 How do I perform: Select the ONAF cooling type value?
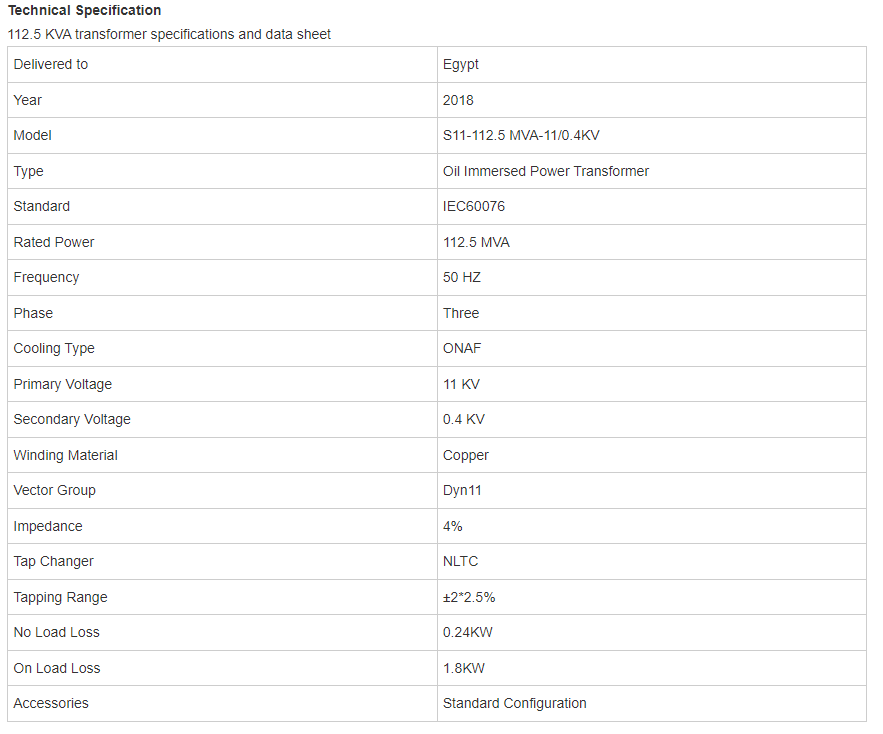tap(462, 348)
